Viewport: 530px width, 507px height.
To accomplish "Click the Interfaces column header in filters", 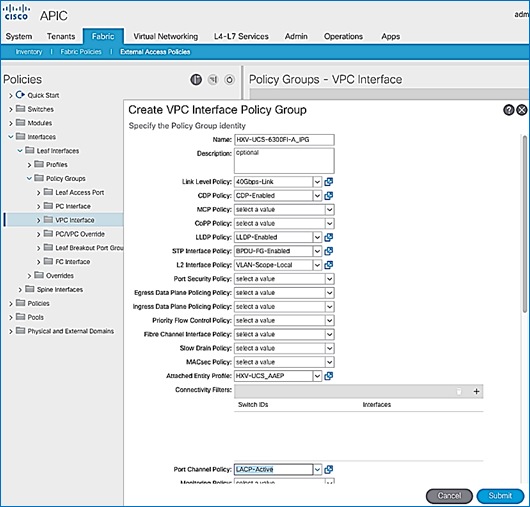I will (377, 405).
